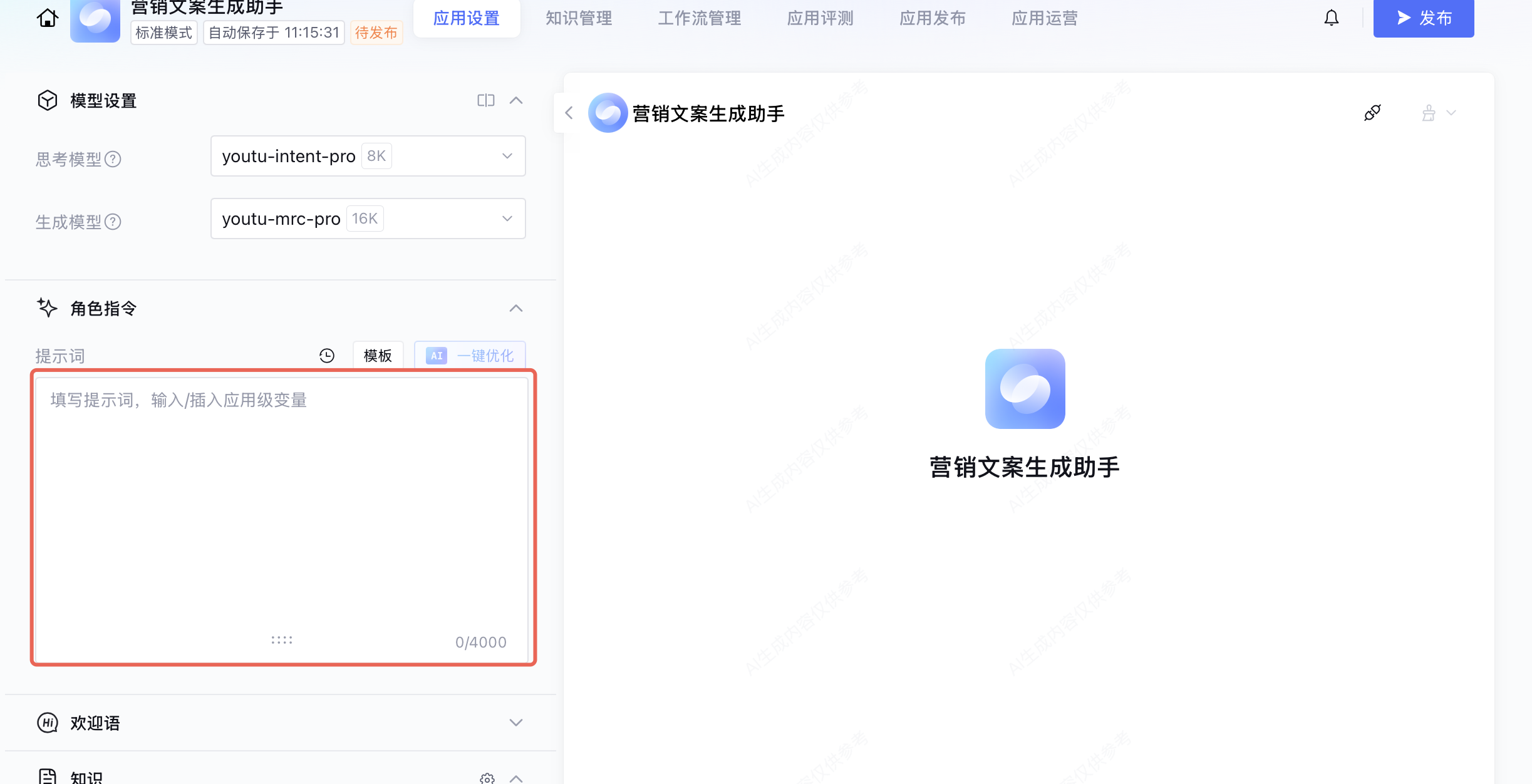Open the youtu-intent-pro model dropdown
Image resolution: width=1532 pixels, height=784 pixels.
click(368, 156)
